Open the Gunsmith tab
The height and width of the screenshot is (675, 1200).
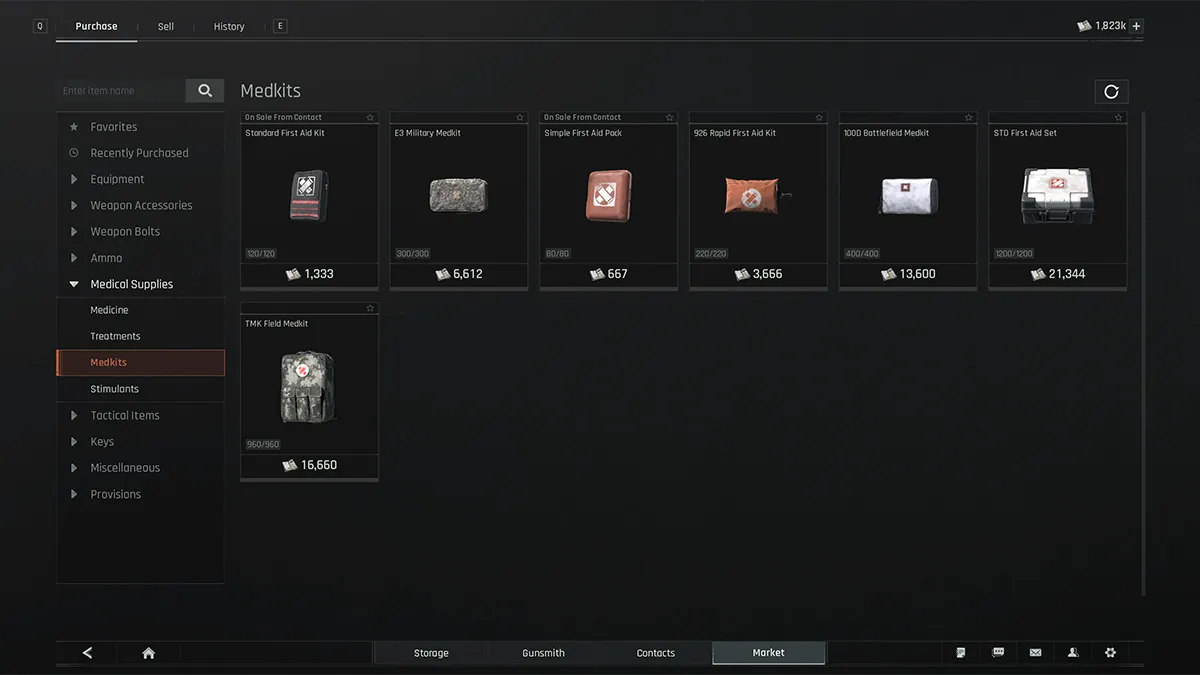pos(543,653)
